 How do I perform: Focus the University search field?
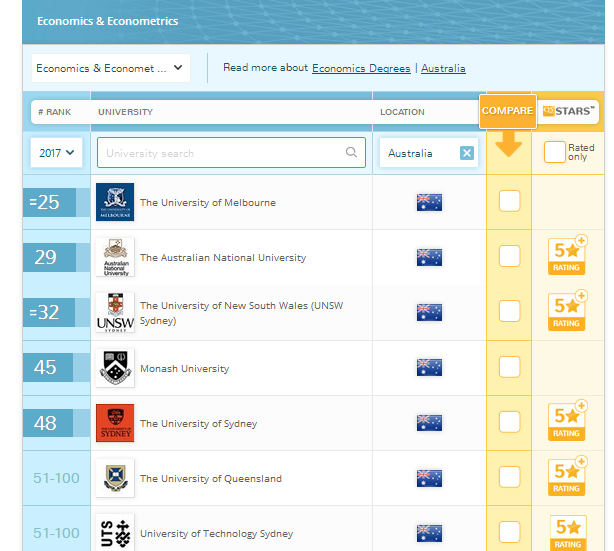220,153
